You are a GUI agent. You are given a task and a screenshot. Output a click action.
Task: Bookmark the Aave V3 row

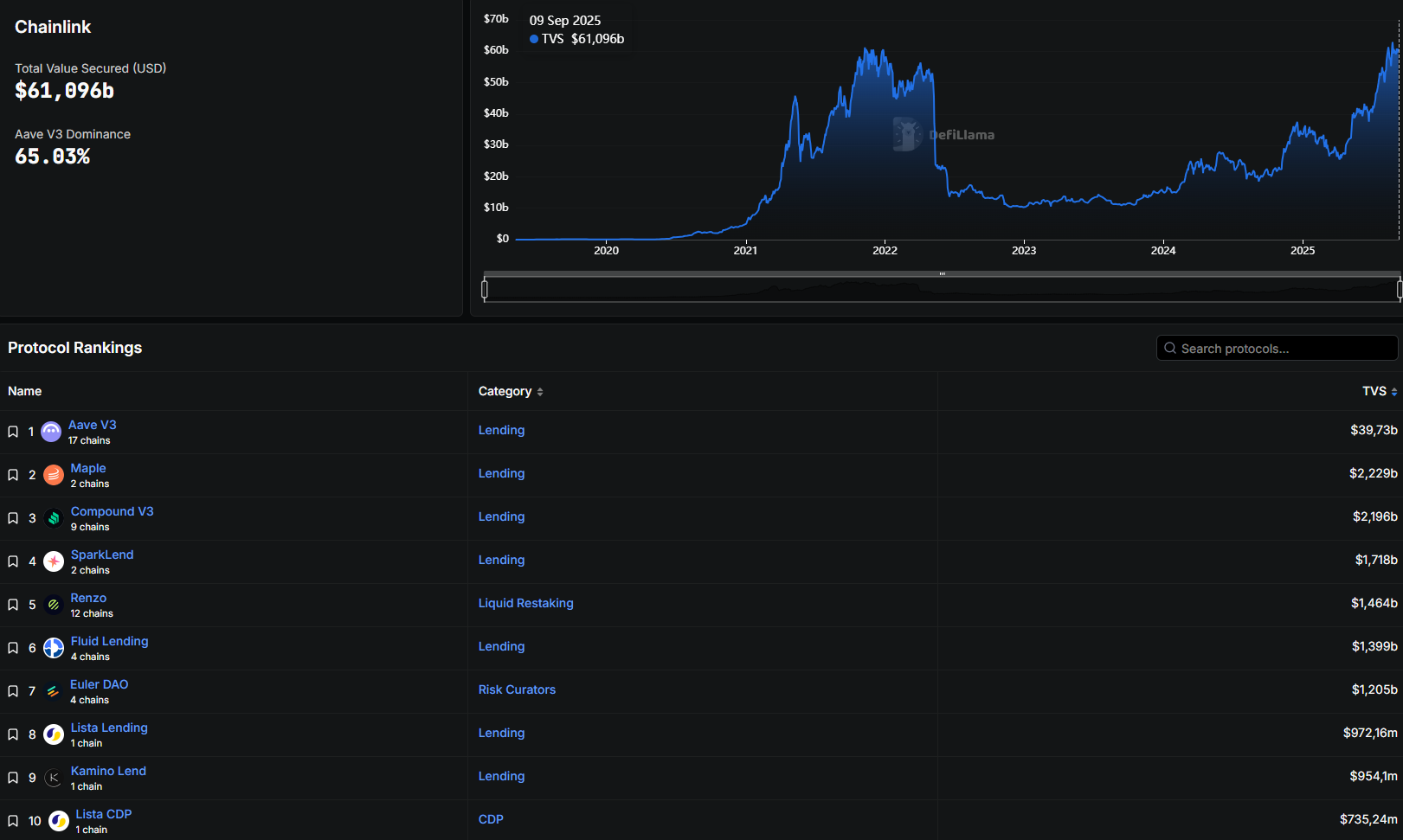(x=13, y=432)
